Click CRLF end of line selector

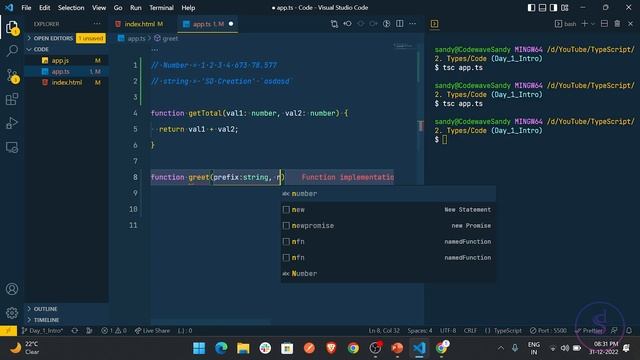(470, 331)
